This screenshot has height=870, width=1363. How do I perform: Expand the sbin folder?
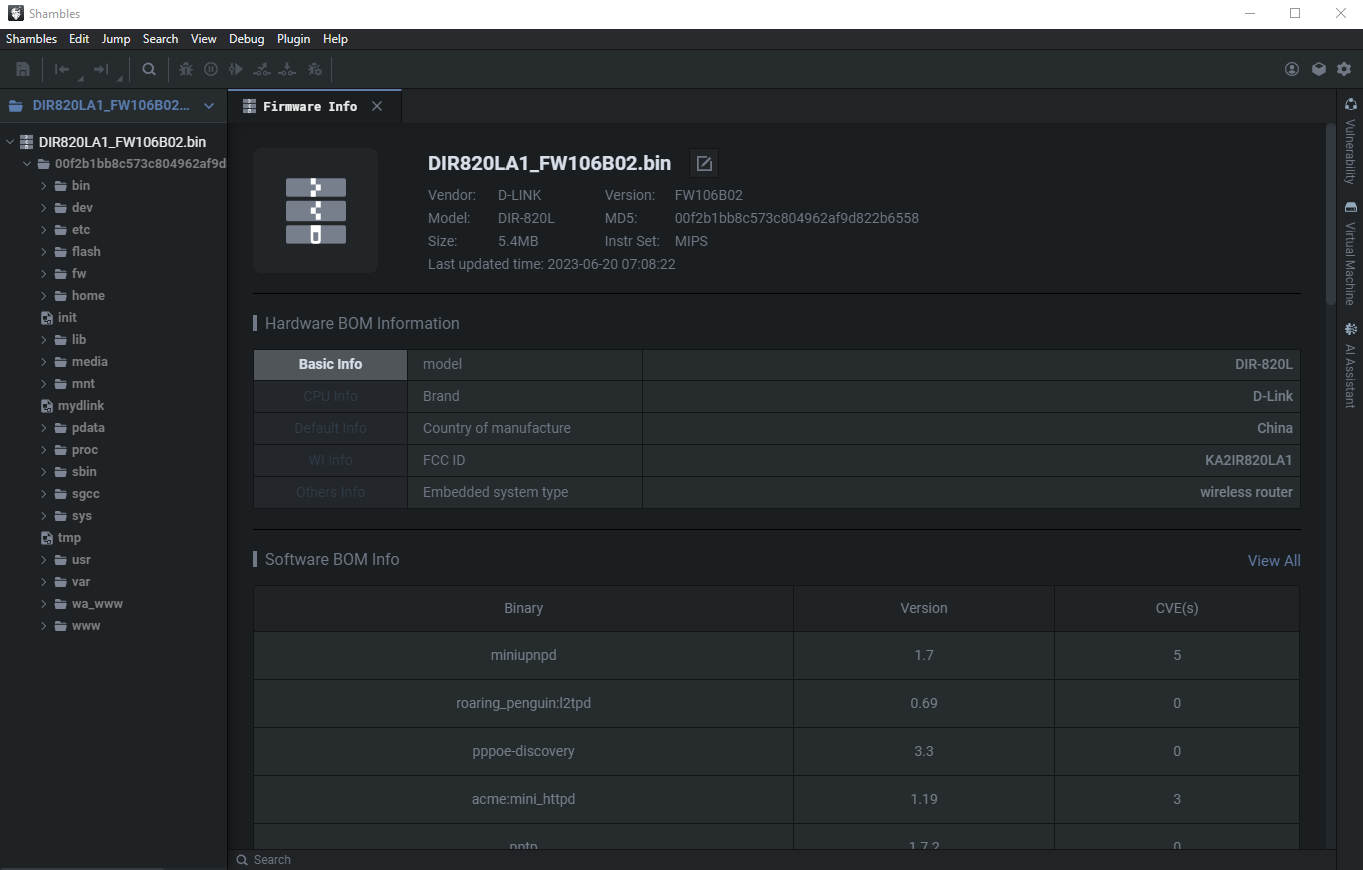point(44,472)
